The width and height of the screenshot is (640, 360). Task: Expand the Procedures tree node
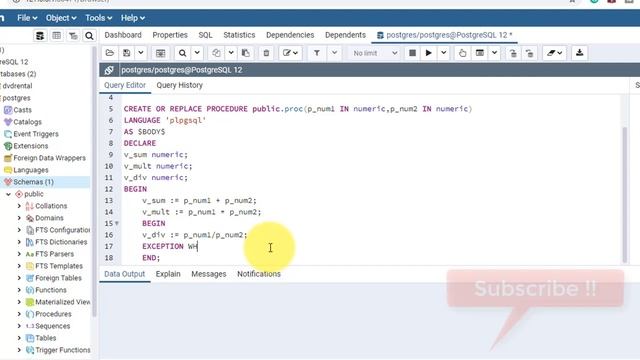click(x=19, y=314)
